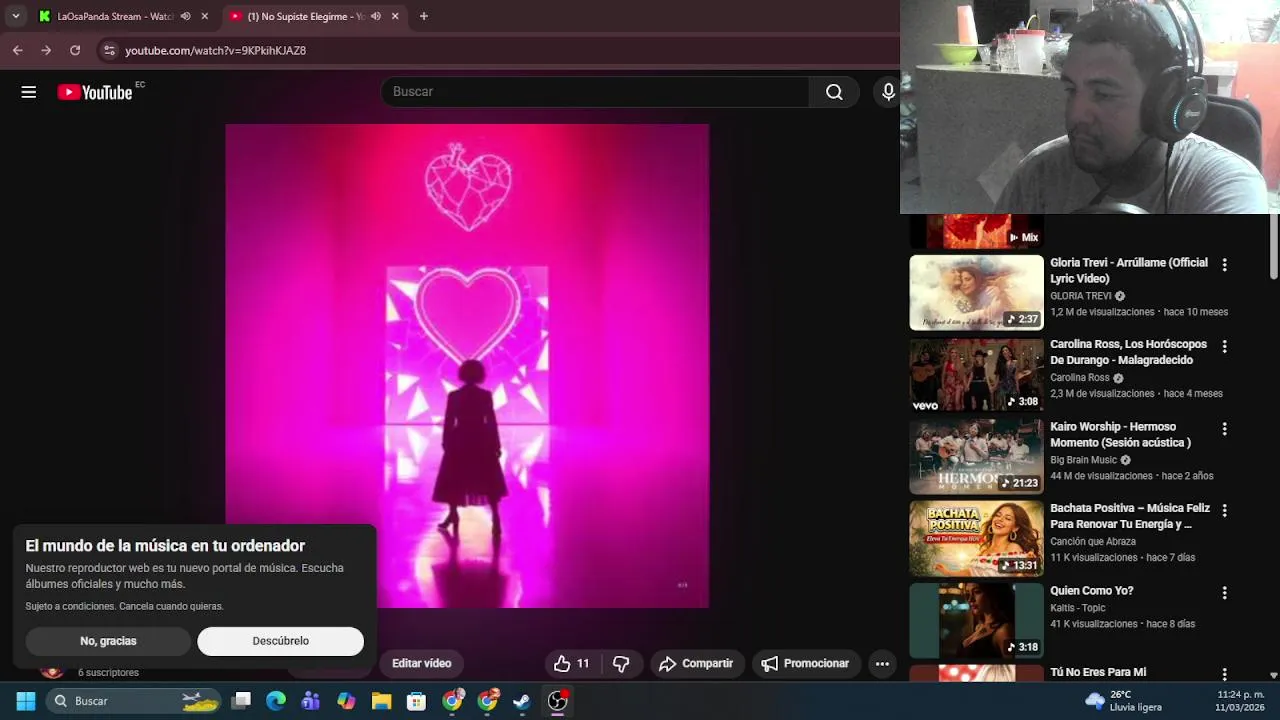Click the search magnifier button
Image resolution: width=1280 pixels, height=720 pixels.
[x=834, y=92]
